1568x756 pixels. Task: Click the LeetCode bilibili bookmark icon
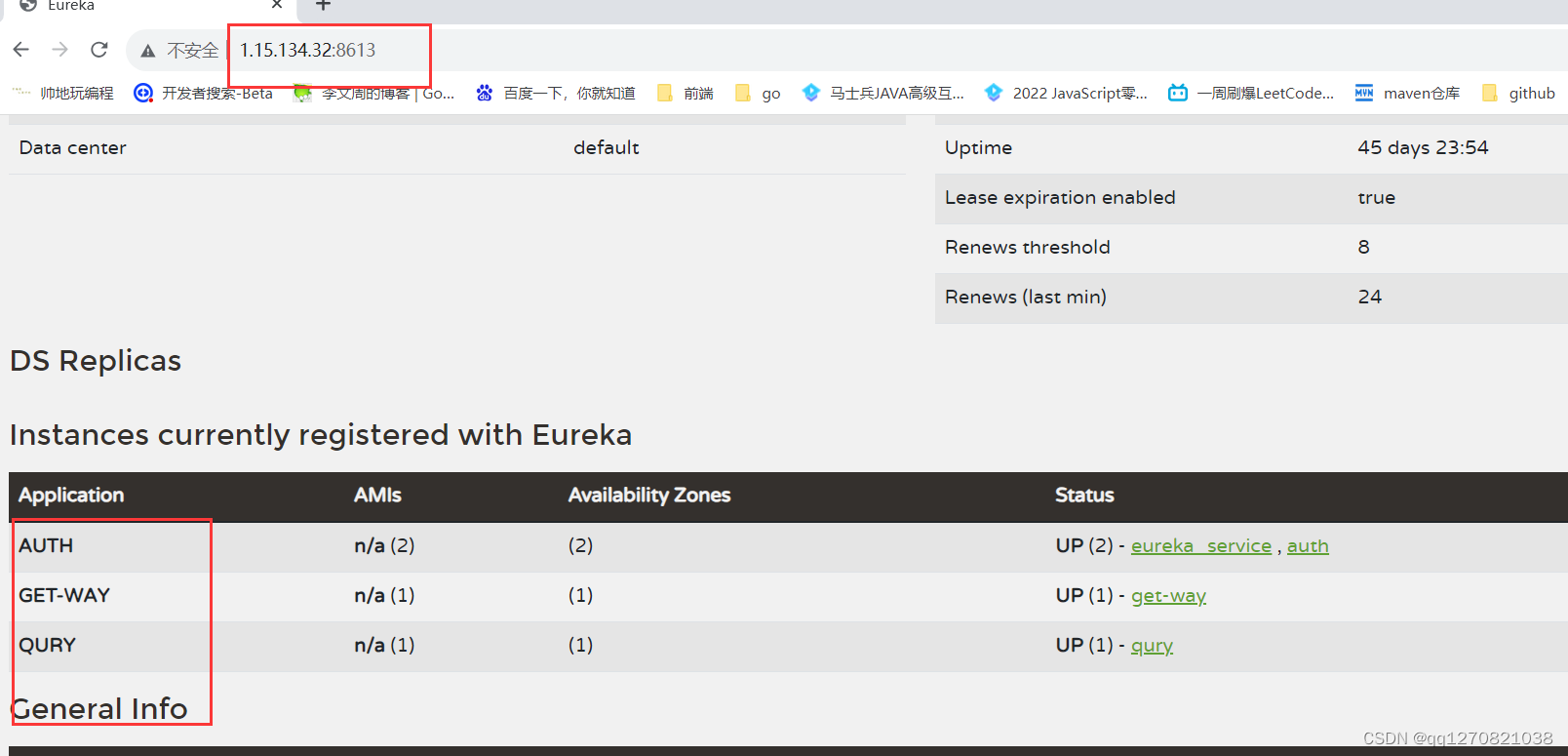(x=1178, y=93)
